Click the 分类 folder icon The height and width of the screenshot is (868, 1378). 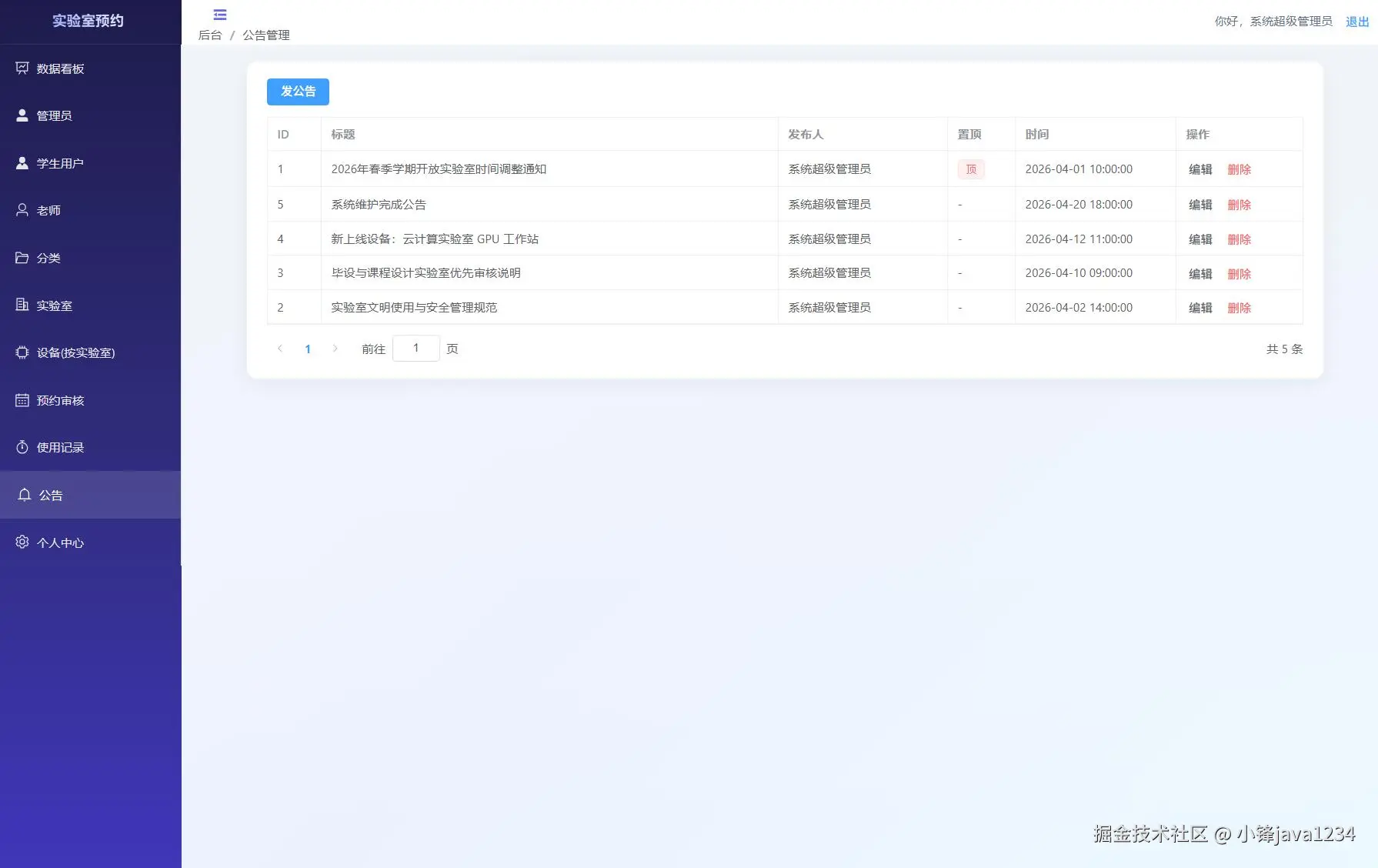pos(22,258)
